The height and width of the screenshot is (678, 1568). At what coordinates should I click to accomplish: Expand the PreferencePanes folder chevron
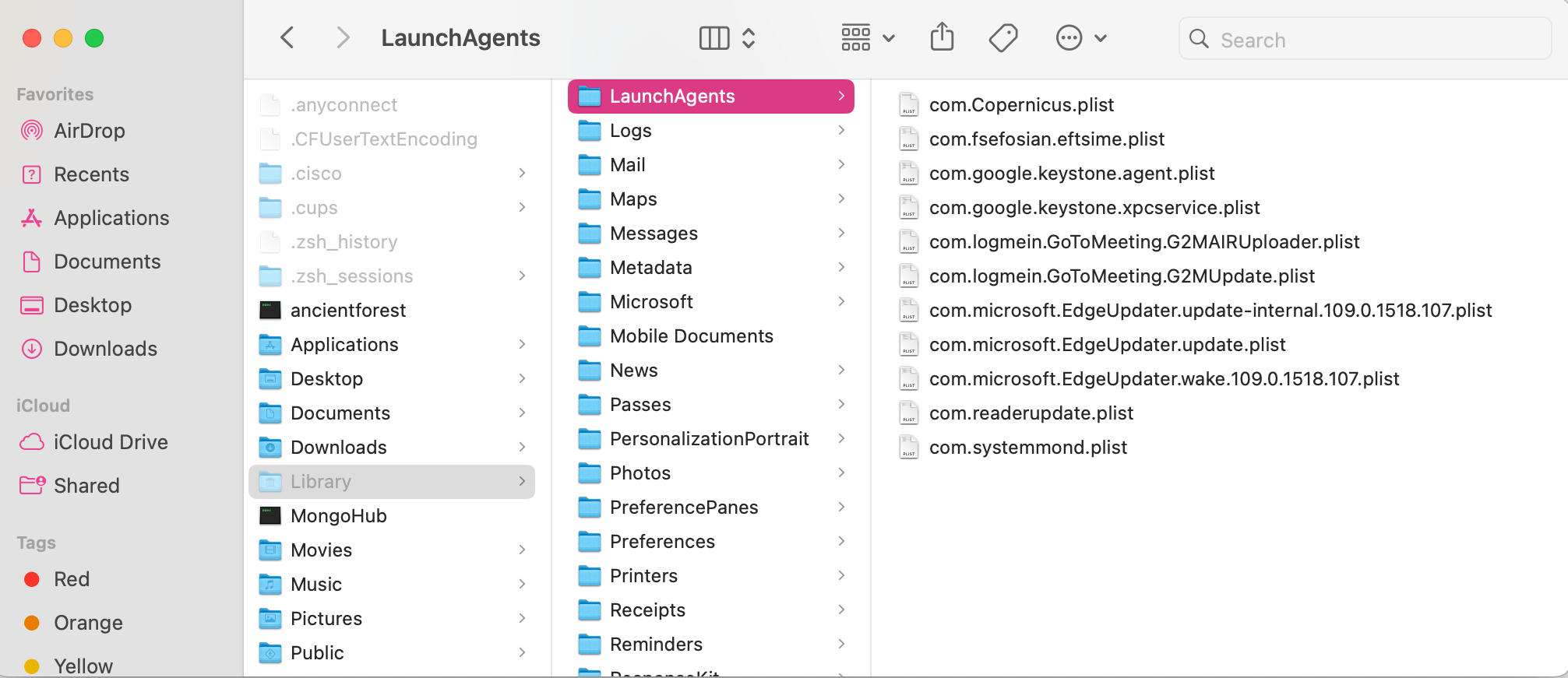pos(841,507)
